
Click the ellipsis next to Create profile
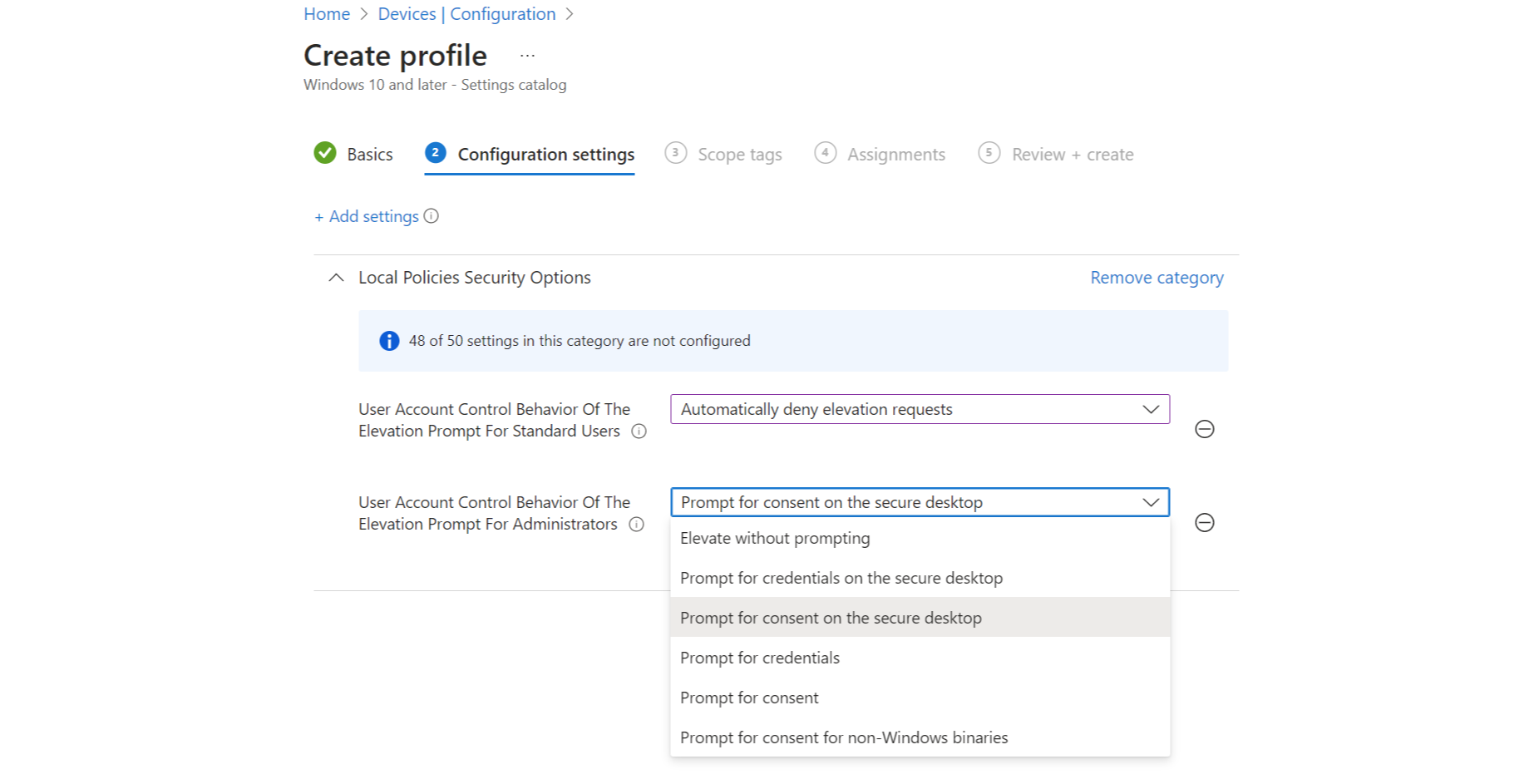pos(527,56)
